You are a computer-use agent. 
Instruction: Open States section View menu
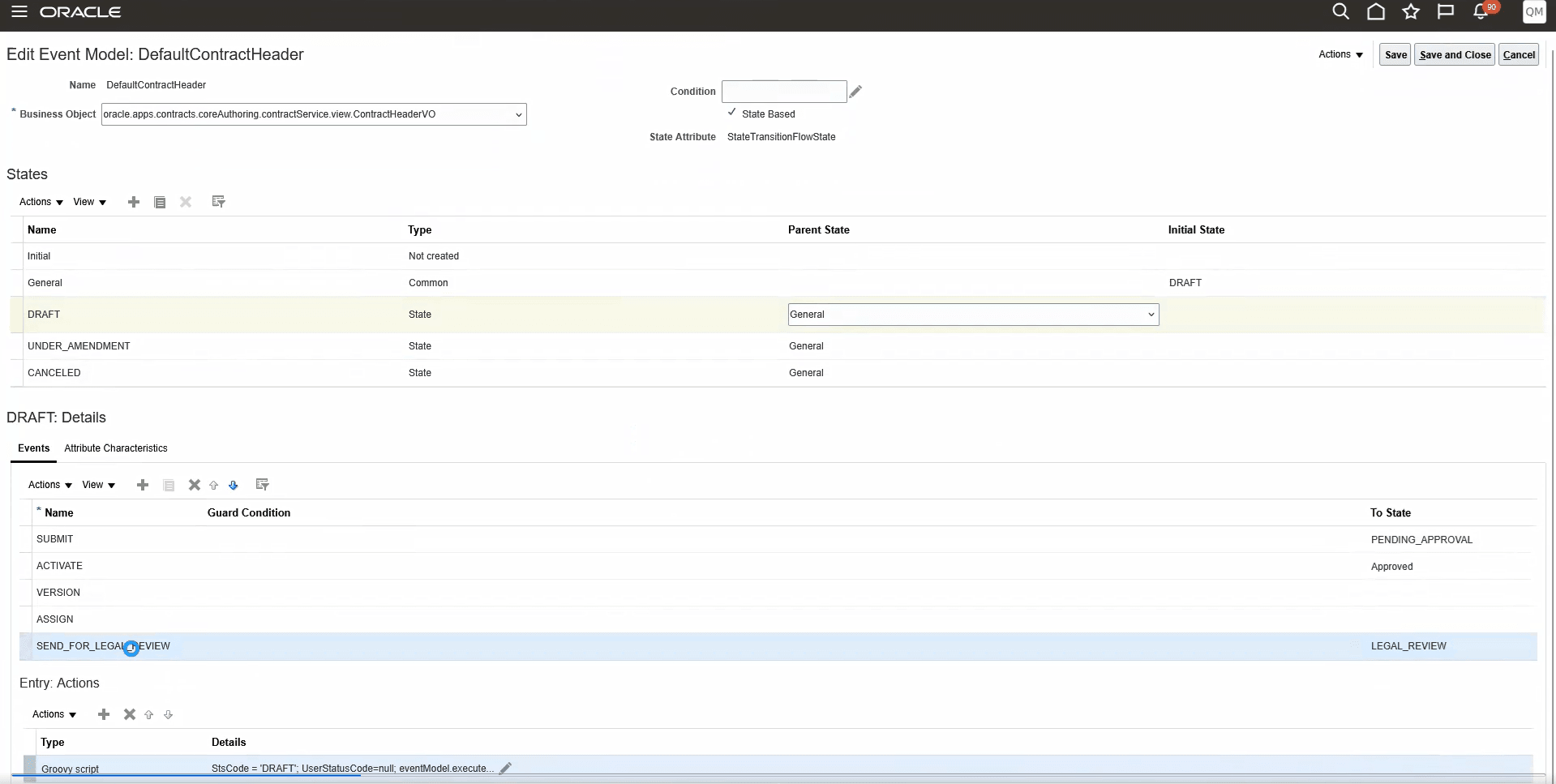pos(90,202)
